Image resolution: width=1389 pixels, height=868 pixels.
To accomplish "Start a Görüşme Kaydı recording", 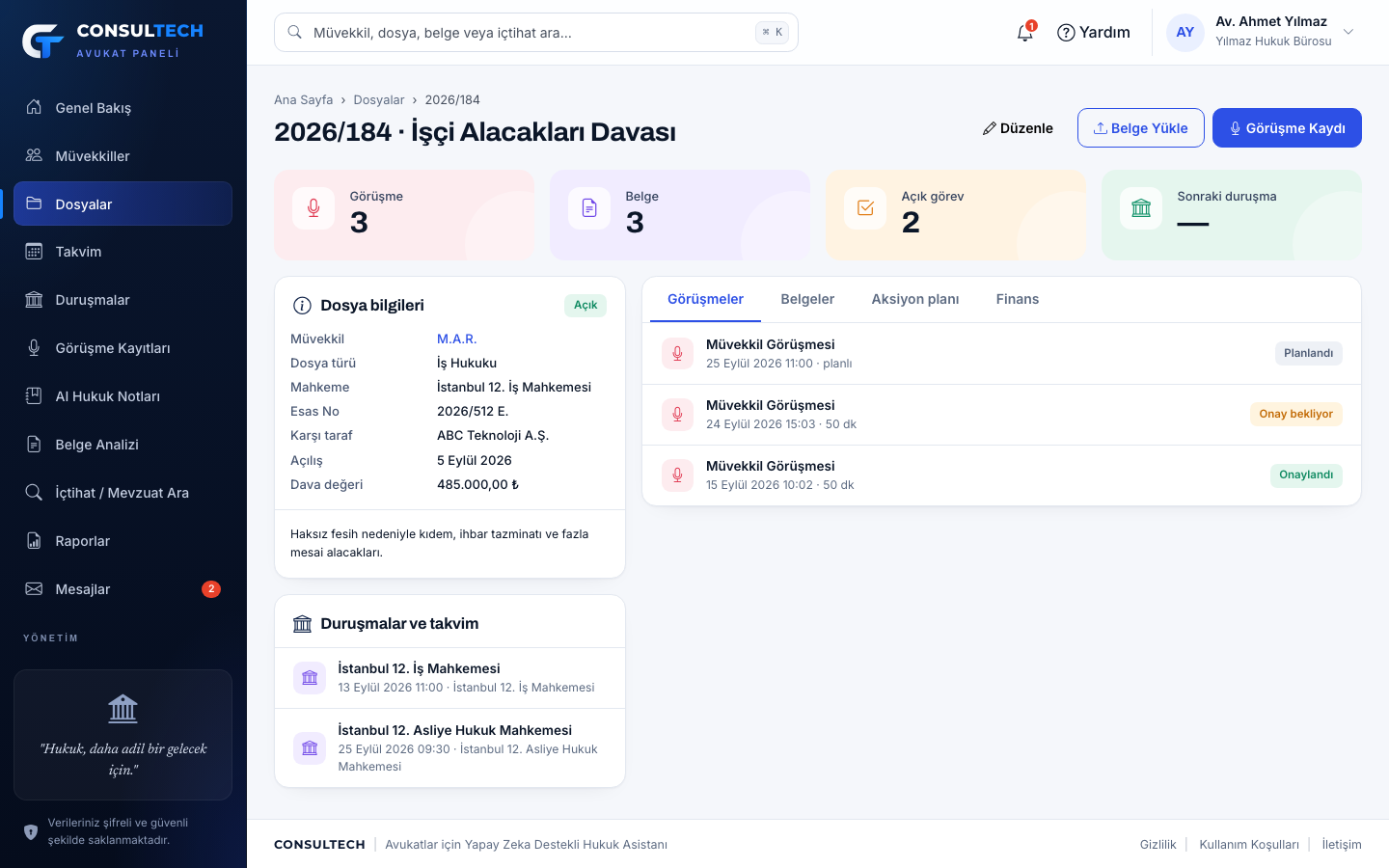I will pos(1287,128).
